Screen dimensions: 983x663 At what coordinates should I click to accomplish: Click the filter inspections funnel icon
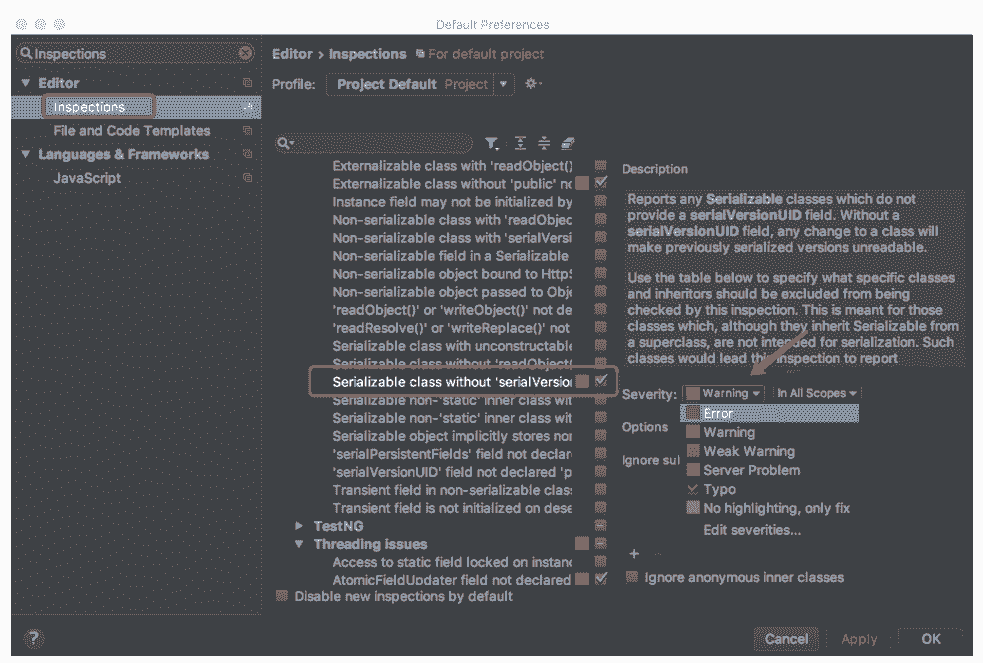click(x=491, y=144)
